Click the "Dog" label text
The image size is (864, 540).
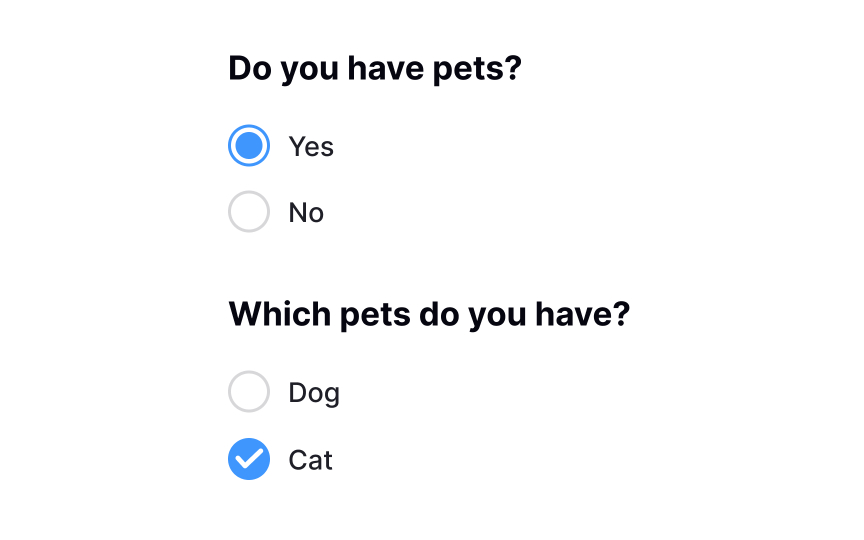(x=314, y=393)
